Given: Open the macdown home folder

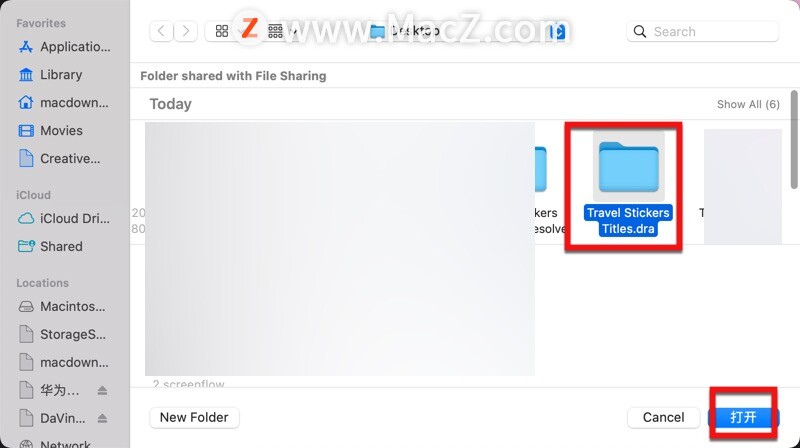Looking at the screenshot, I should pyautogui.click(x=63, y=103).
